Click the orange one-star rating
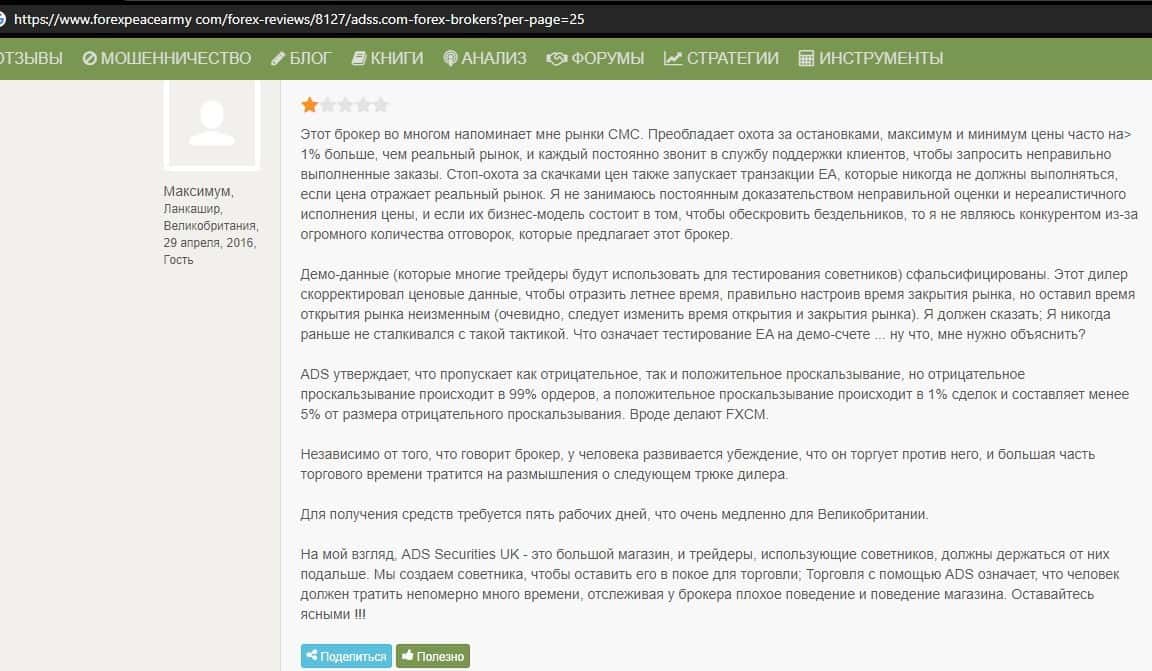Viewport: 1152px width, 671px height. 309,105
